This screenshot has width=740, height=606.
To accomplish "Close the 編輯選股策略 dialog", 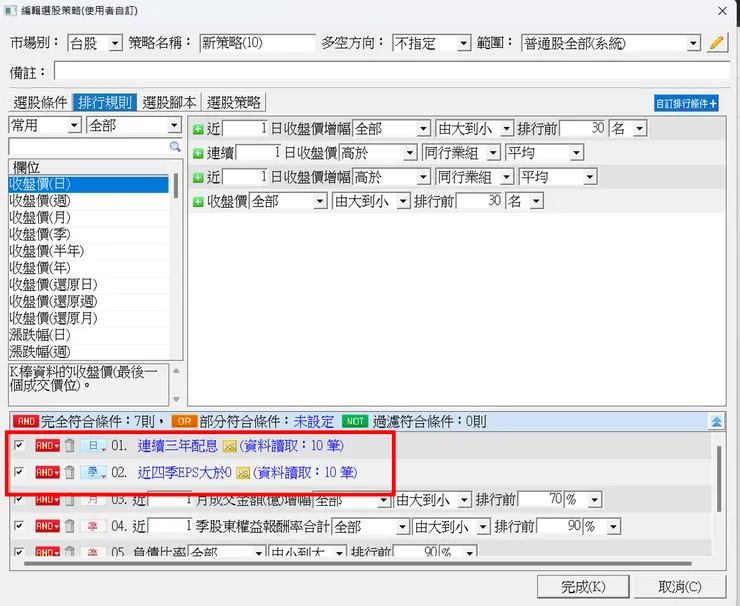I will coord(723,11).
